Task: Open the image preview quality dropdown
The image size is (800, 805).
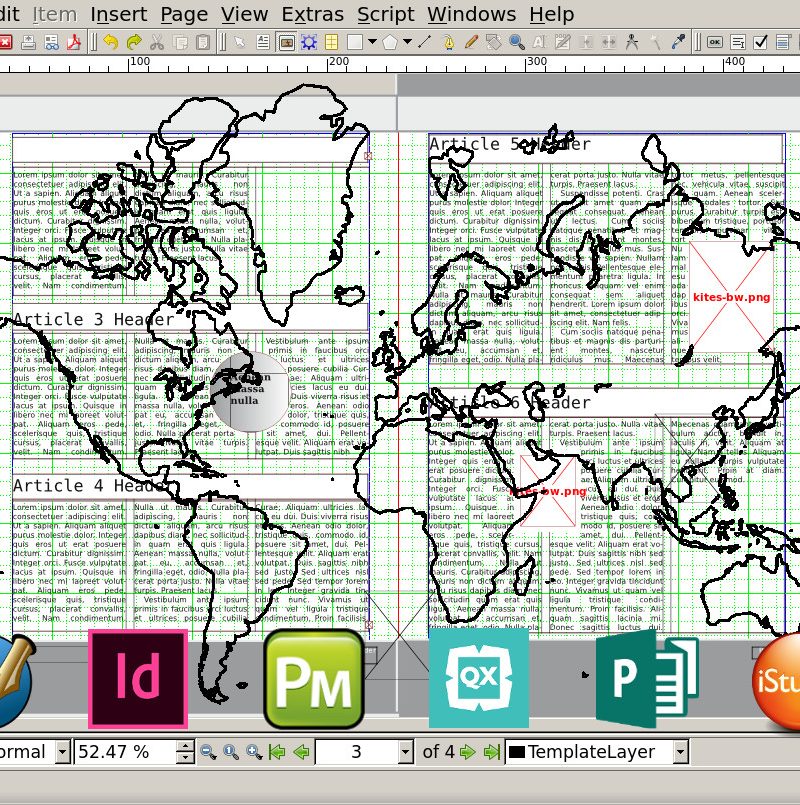Action: [62, 752]
